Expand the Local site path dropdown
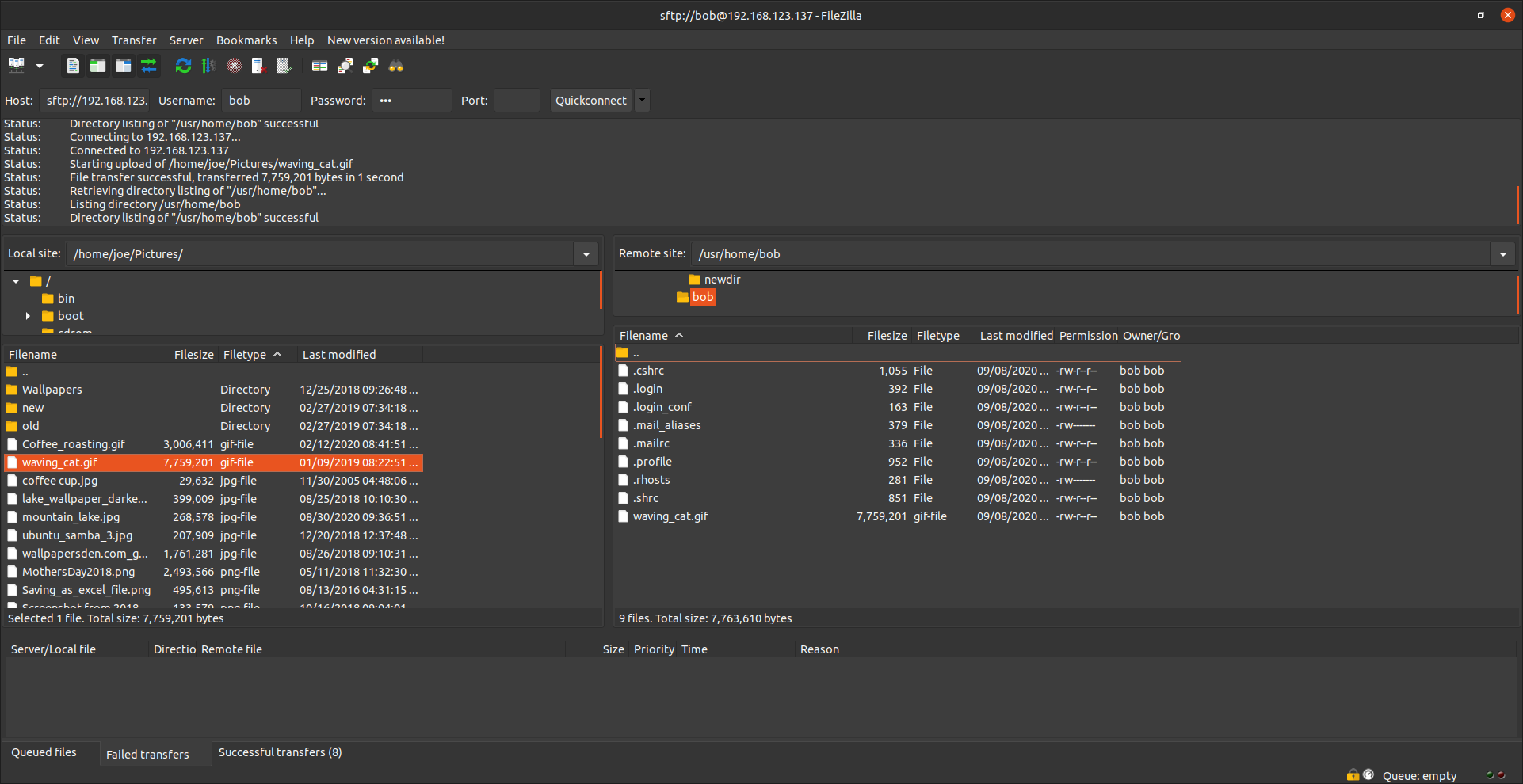The image size is (1523, 784). tap(586, 254)
